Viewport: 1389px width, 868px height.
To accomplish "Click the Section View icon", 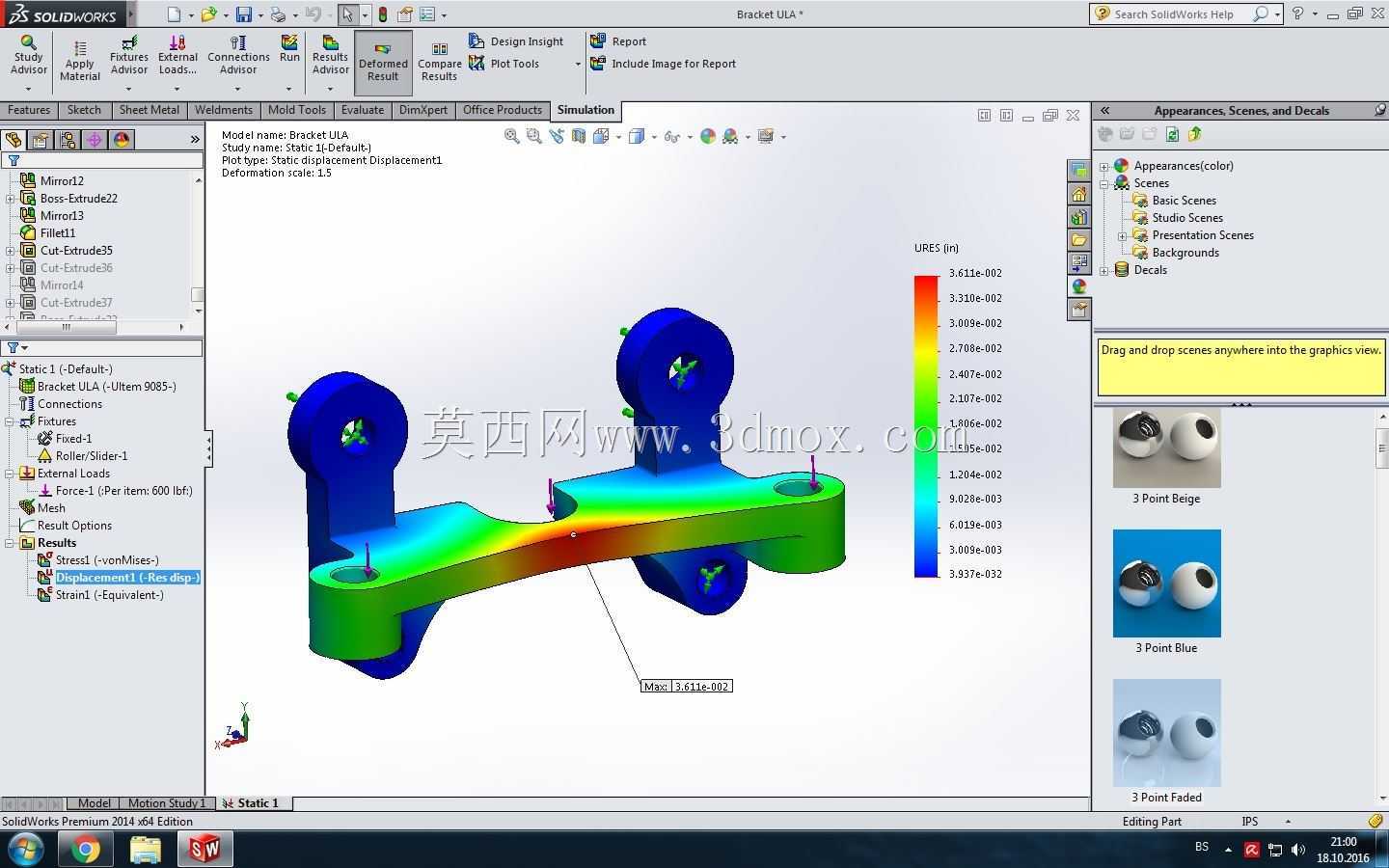I will (579, 137).
